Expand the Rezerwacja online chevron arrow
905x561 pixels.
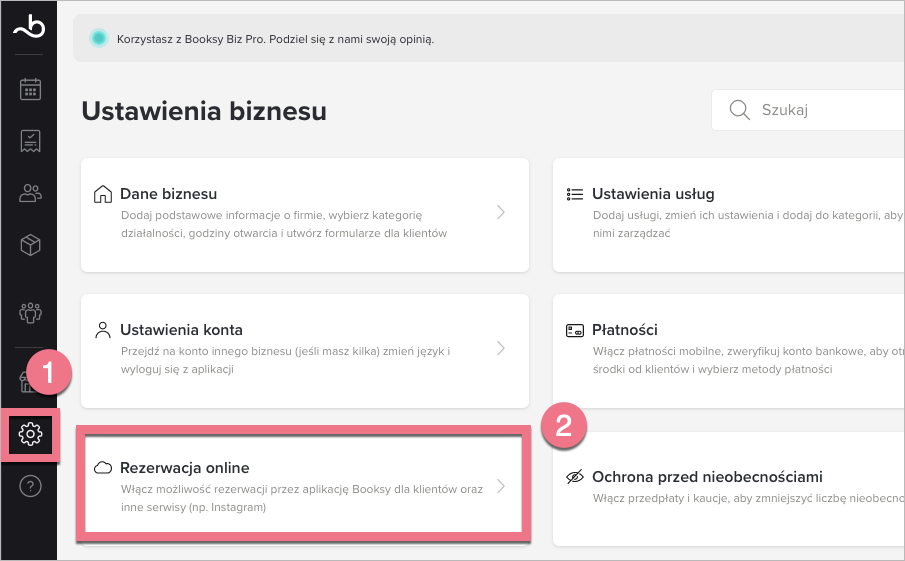501,486
